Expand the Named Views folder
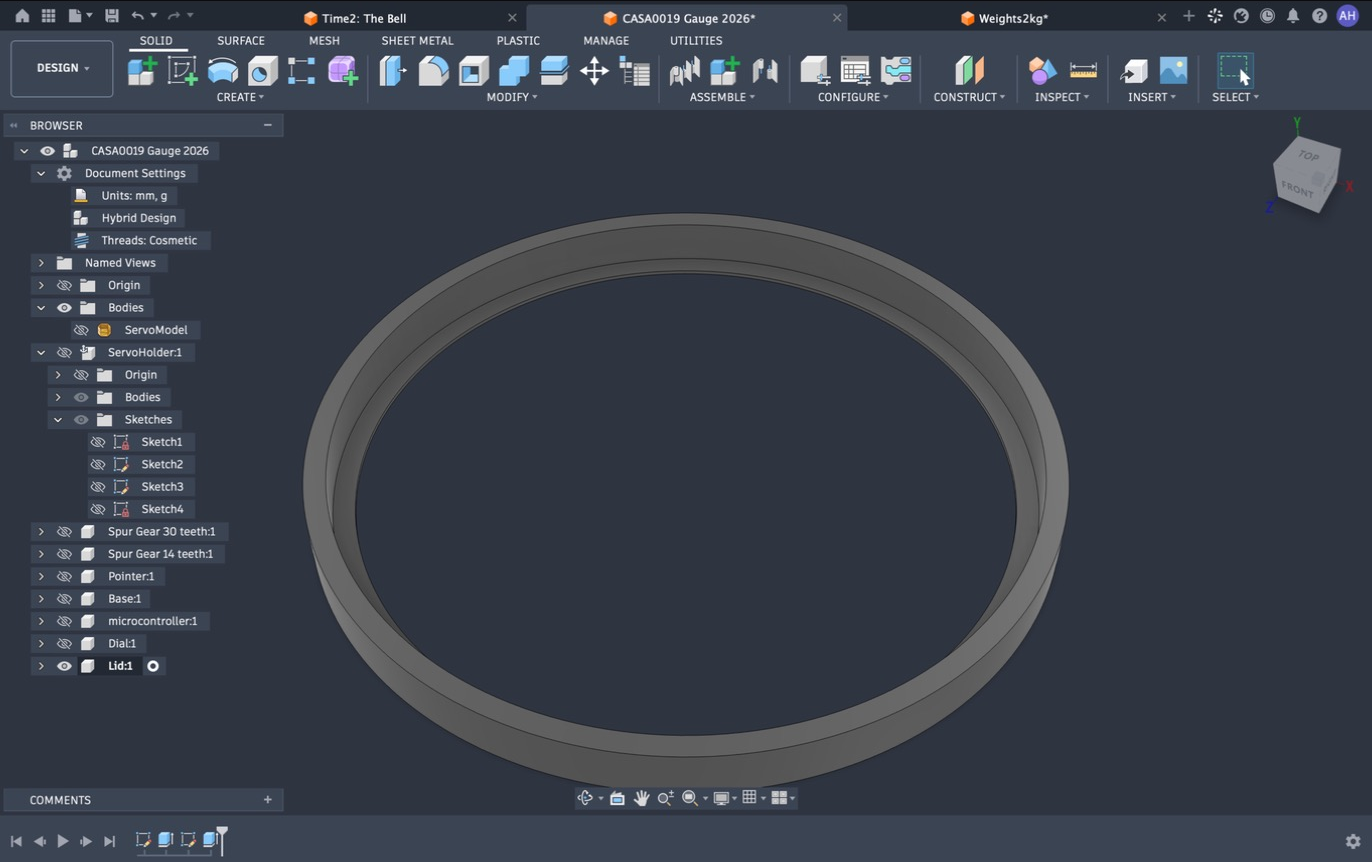 point(41,263)
